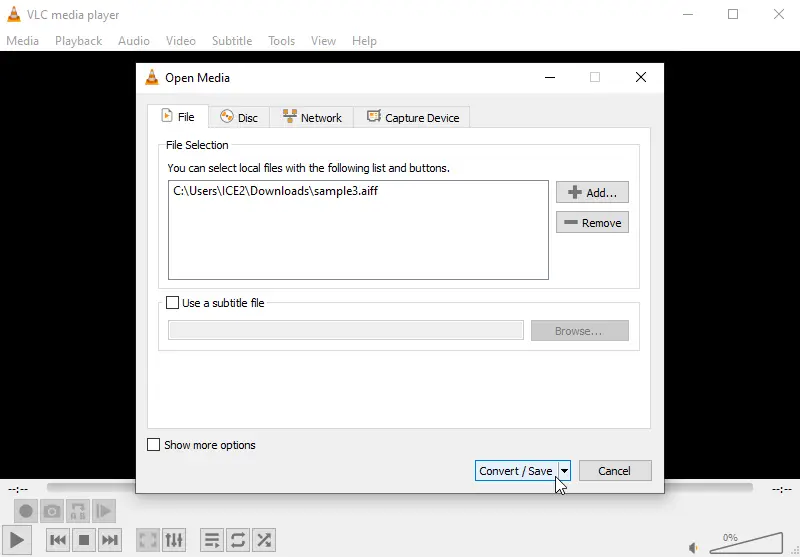Close the Open Media dialog
Screen dimensions: 800x557
coord(641,77)
